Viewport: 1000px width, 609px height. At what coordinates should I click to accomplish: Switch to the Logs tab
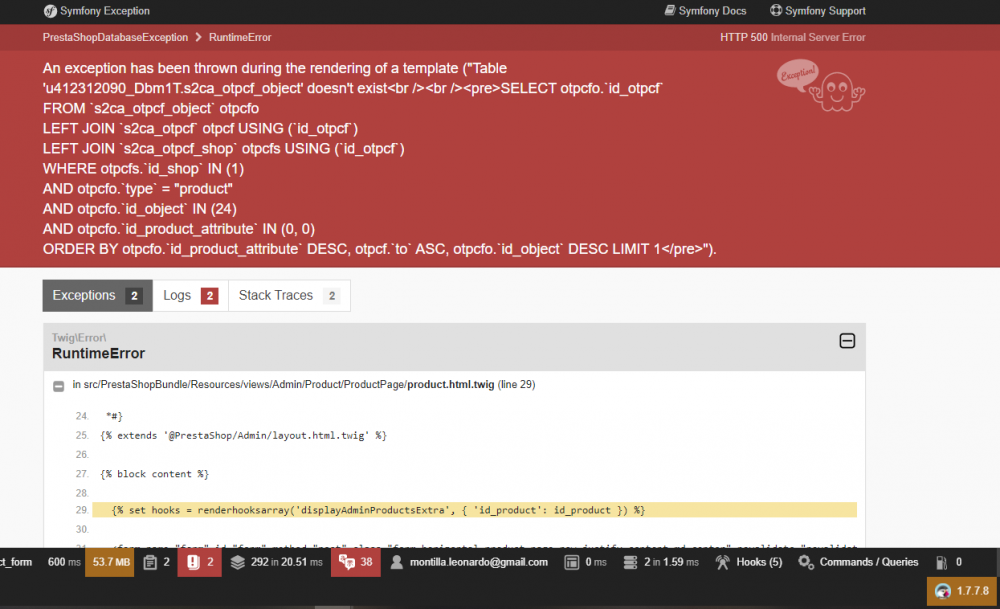tap(191, 295)
